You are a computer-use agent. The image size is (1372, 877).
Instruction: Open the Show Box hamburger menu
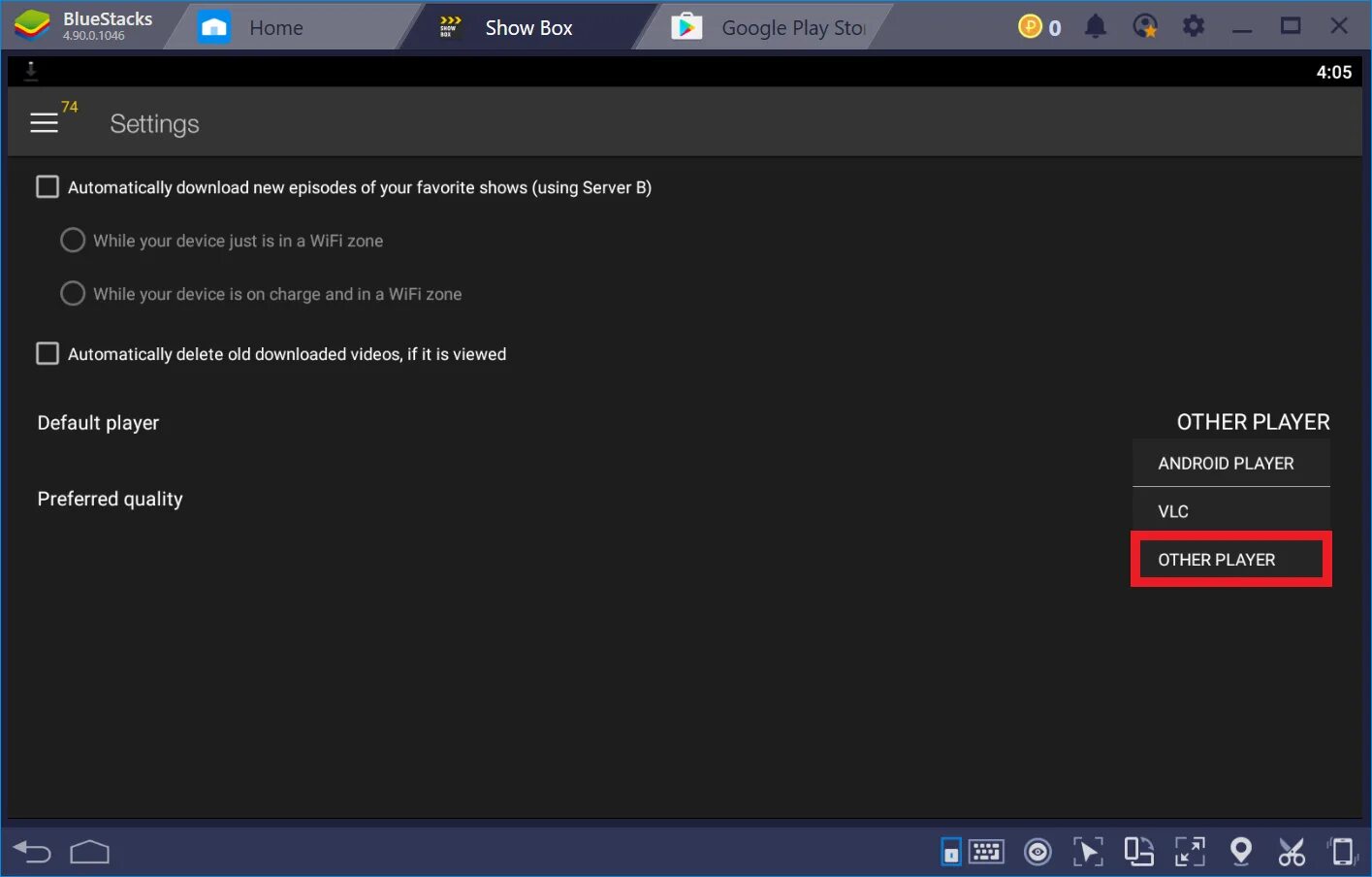[x=44, y=123]
